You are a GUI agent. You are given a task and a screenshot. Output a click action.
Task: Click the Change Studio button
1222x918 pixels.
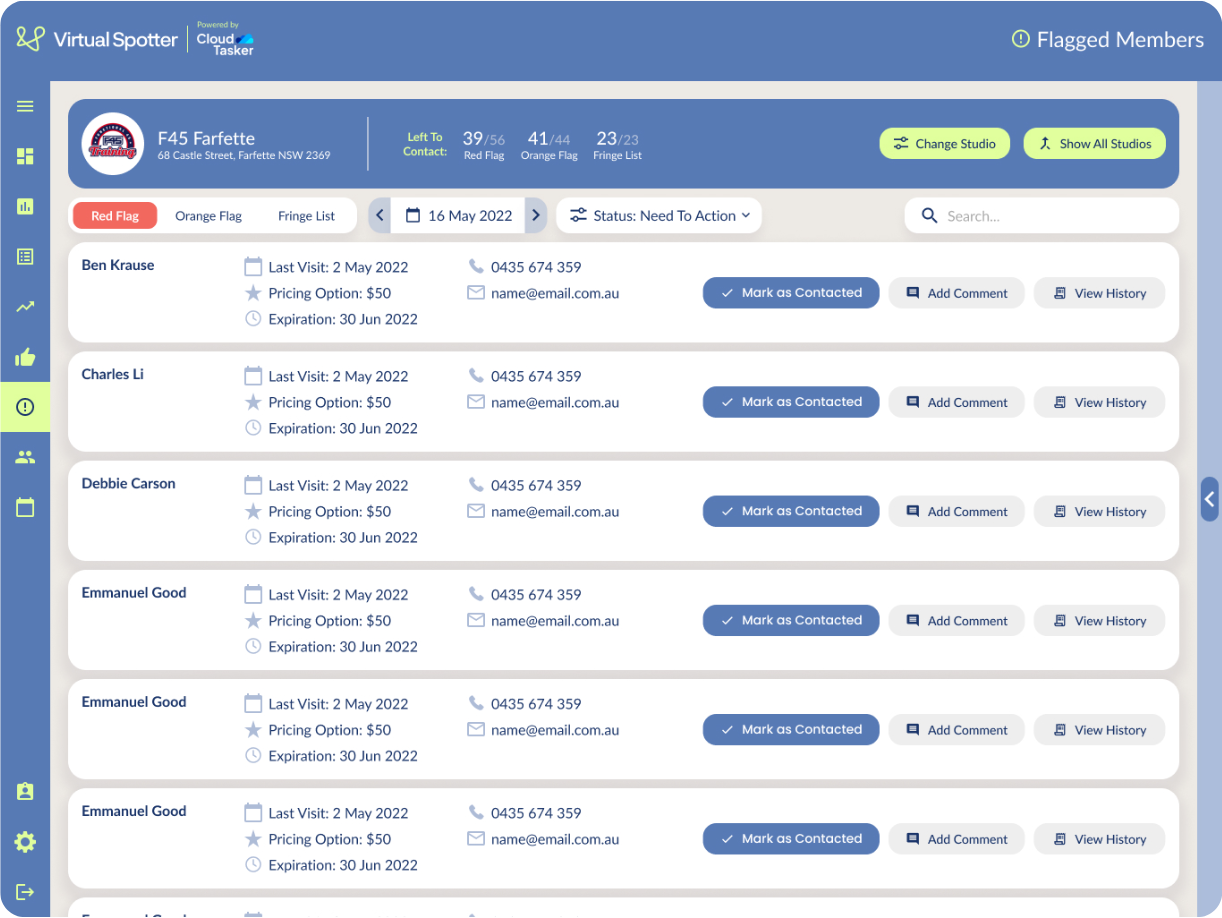[944, 144]
